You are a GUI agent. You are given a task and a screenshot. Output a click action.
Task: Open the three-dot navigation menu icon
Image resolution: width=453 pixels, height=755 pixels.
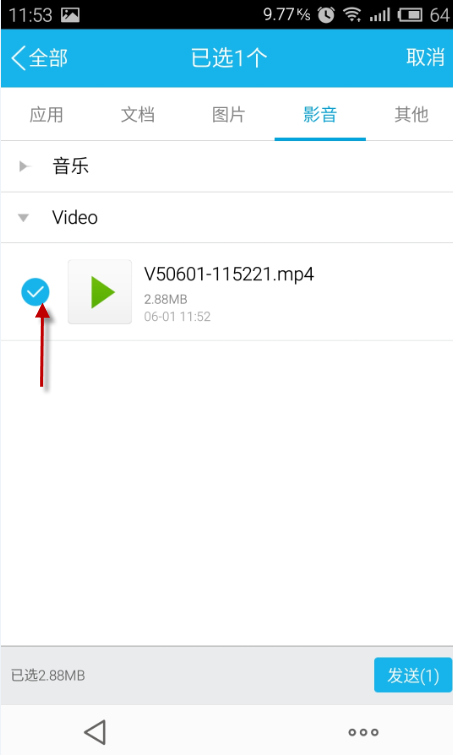[x=363, y=732]
